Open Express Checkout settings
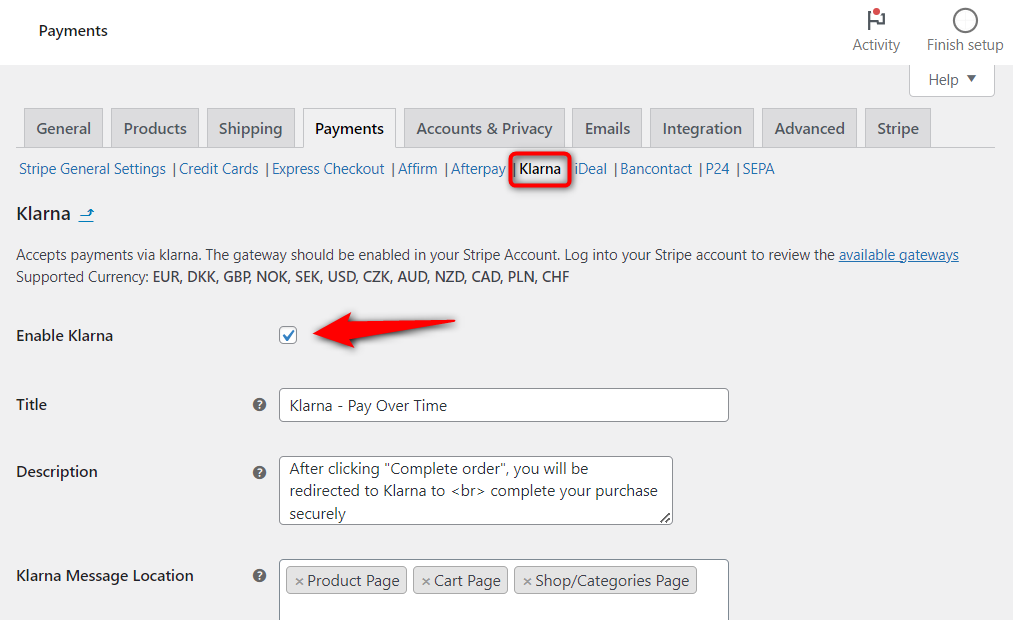The height and width of the screenshot is (620, 1013). point(328,169)
